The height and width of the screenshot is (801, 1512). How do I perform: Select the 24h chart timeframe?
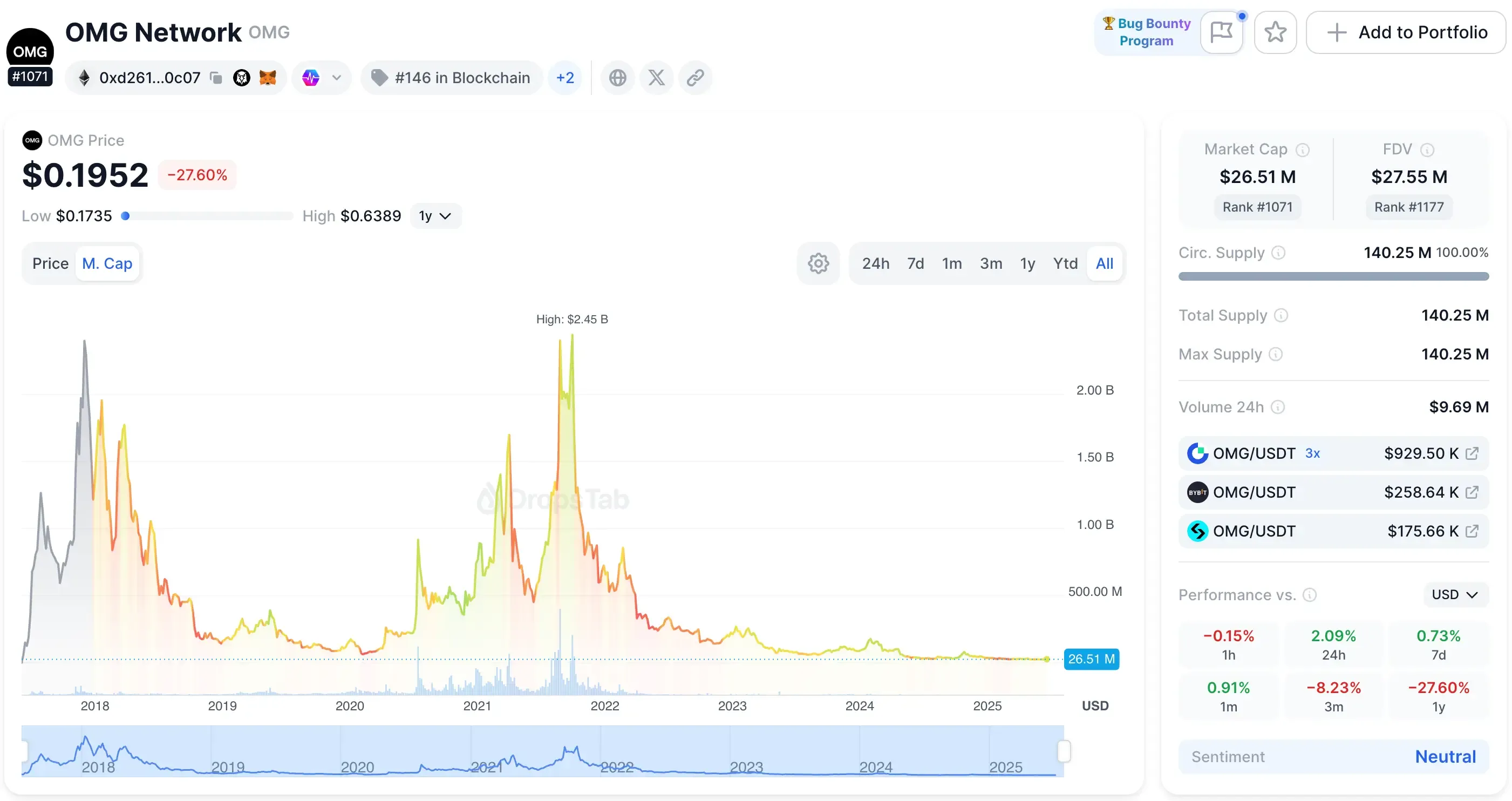[x=876, y=263]
